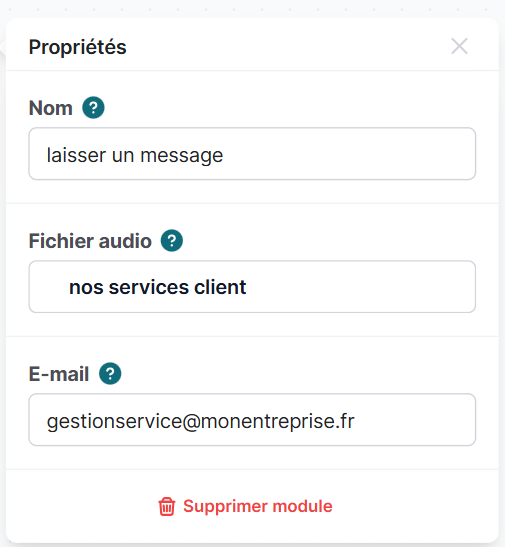The height and width of the screenshot is (547, 505).
Task: Click the word 'client' in audio field
Action: click(x=220, y=287)
